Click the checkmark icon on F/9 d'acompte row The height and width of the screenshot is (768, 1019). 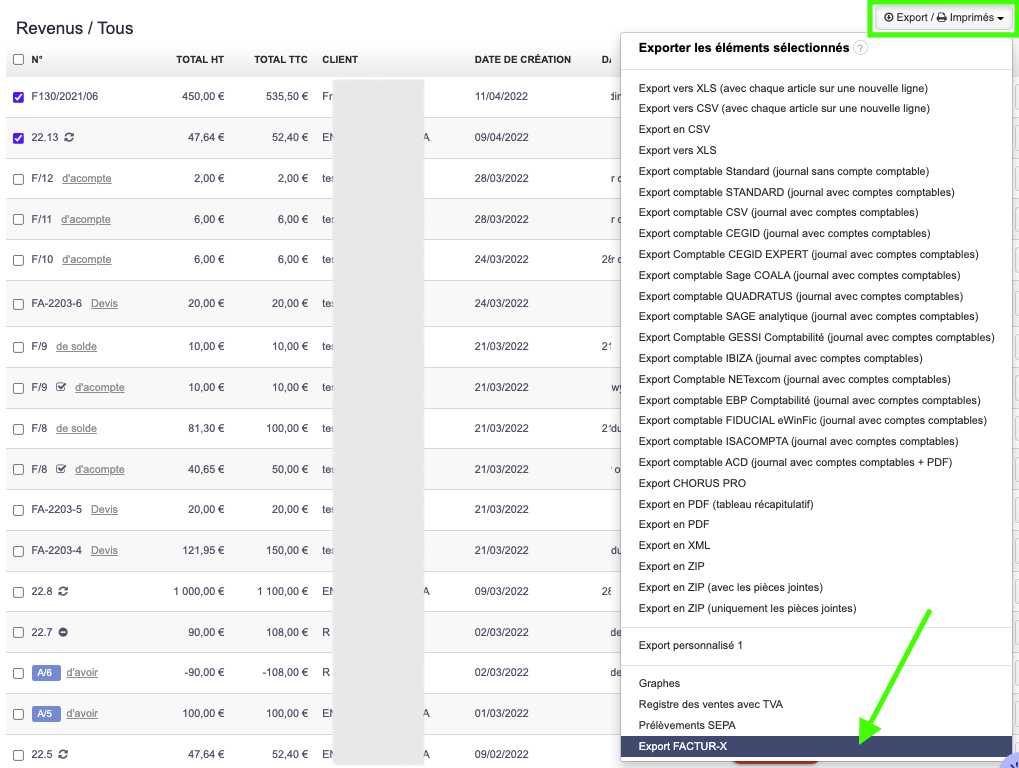(x=61, y=387)
